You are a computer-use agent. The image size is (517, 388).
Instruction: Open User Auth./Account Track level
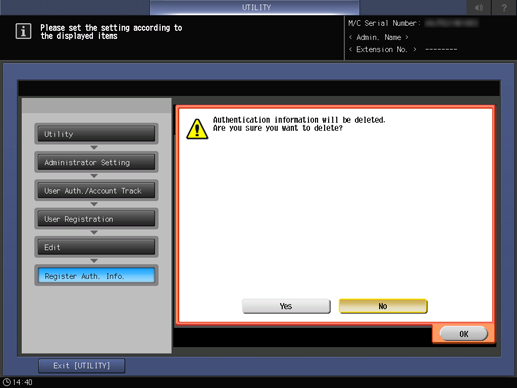pyautogui.click(x=96, y=190)
